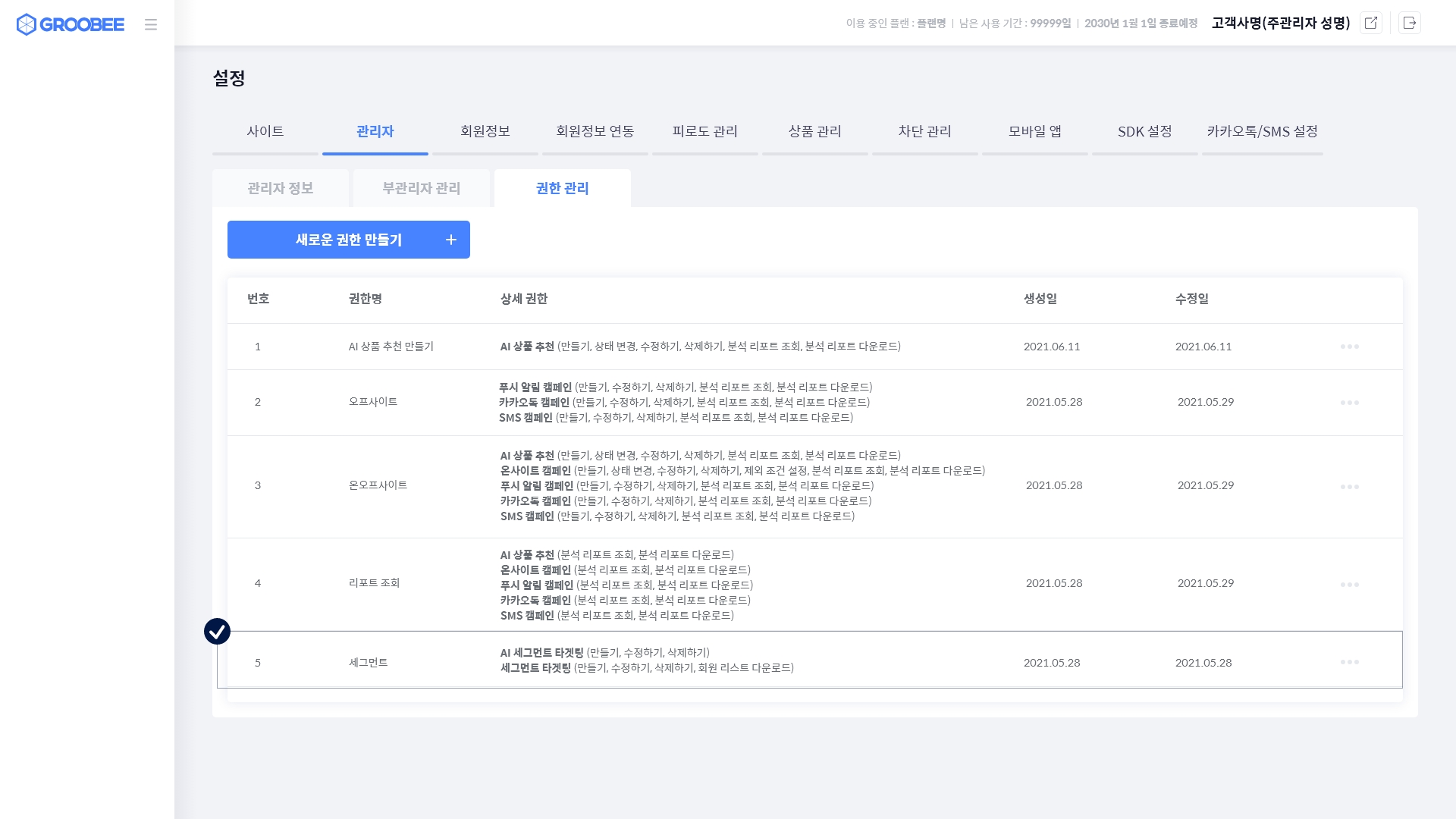Go to the 카카오톡/SMS 설정 tab

tap(1262, 132)
